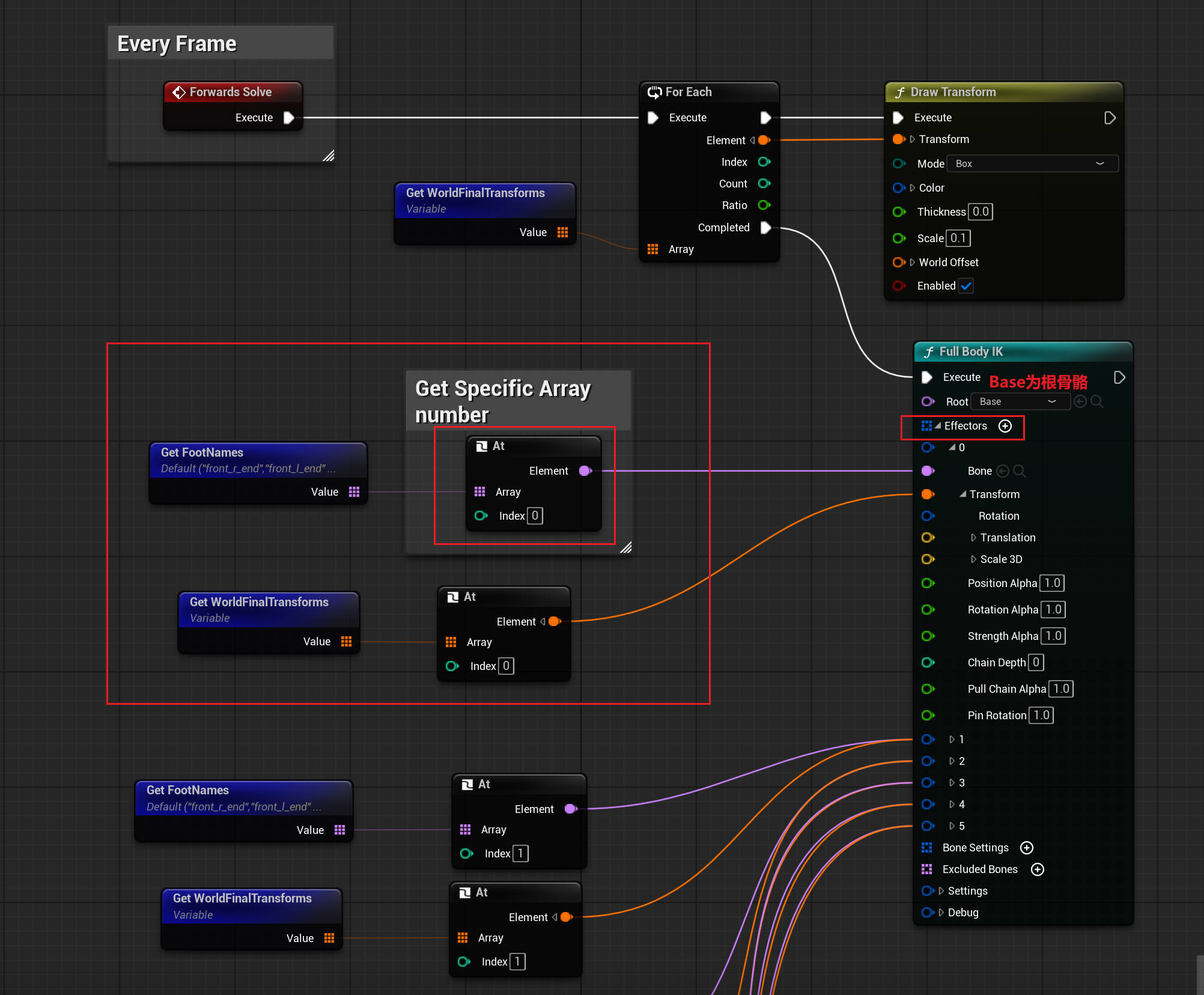Click the Forwards Solve Execute pin
Image resolution: width=1204 pixels, height=995 pixels.
[x=289, y=118]
